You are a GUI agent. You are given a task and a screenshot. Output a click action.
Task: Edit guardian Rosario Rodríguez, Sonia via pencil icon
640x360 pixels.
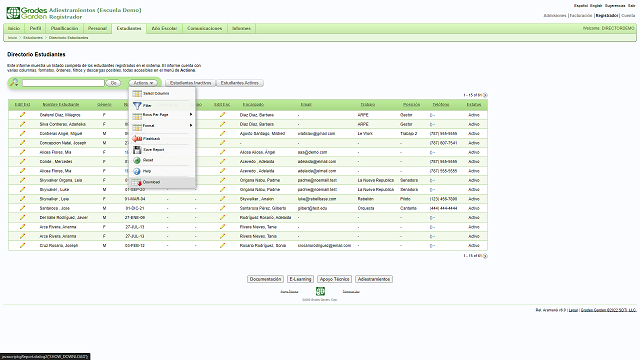222,245
